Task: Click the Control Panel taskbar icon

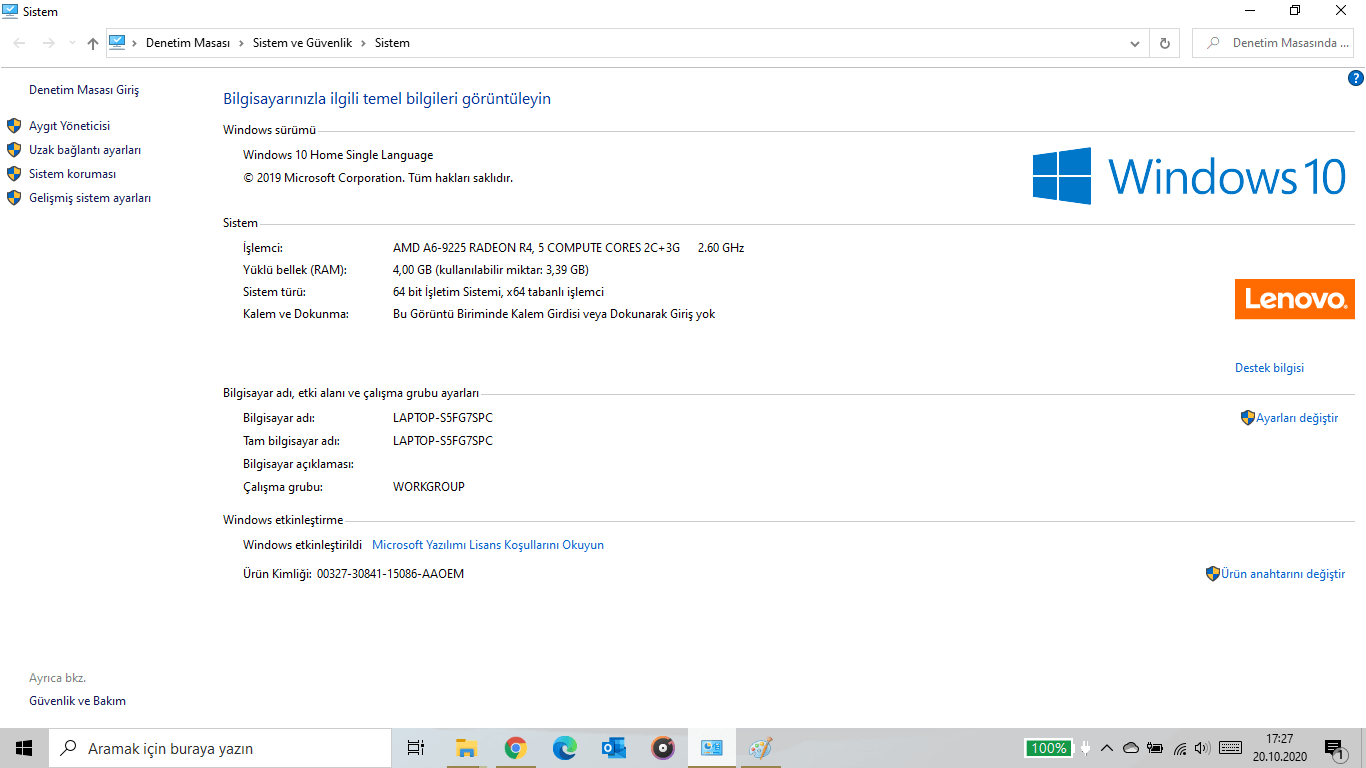Action: pos(711,748)
